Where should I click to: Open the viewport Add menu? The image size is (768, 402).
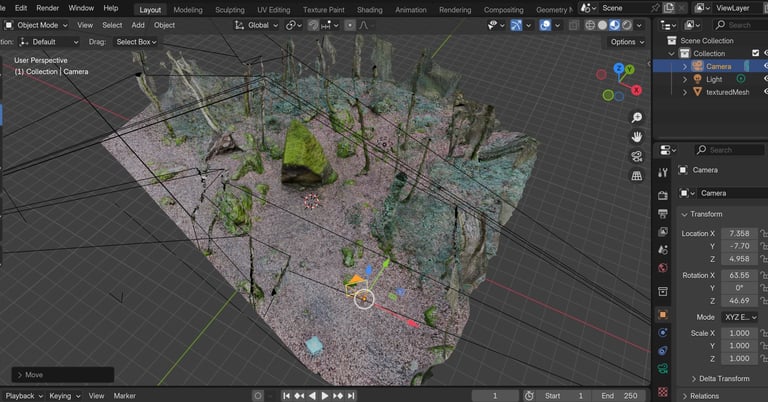coord(138,25)
